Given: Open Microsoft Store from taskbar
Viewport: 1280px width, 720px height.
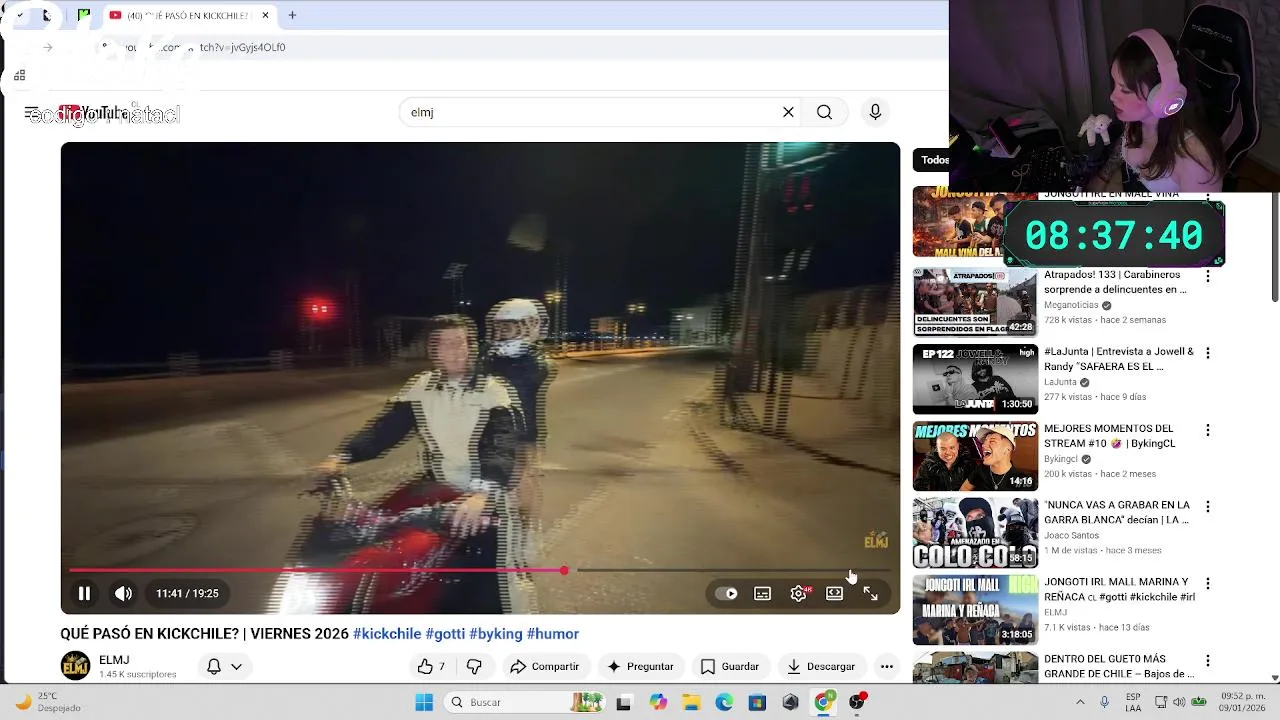Looking at the screenshot, I should point(757,702).
